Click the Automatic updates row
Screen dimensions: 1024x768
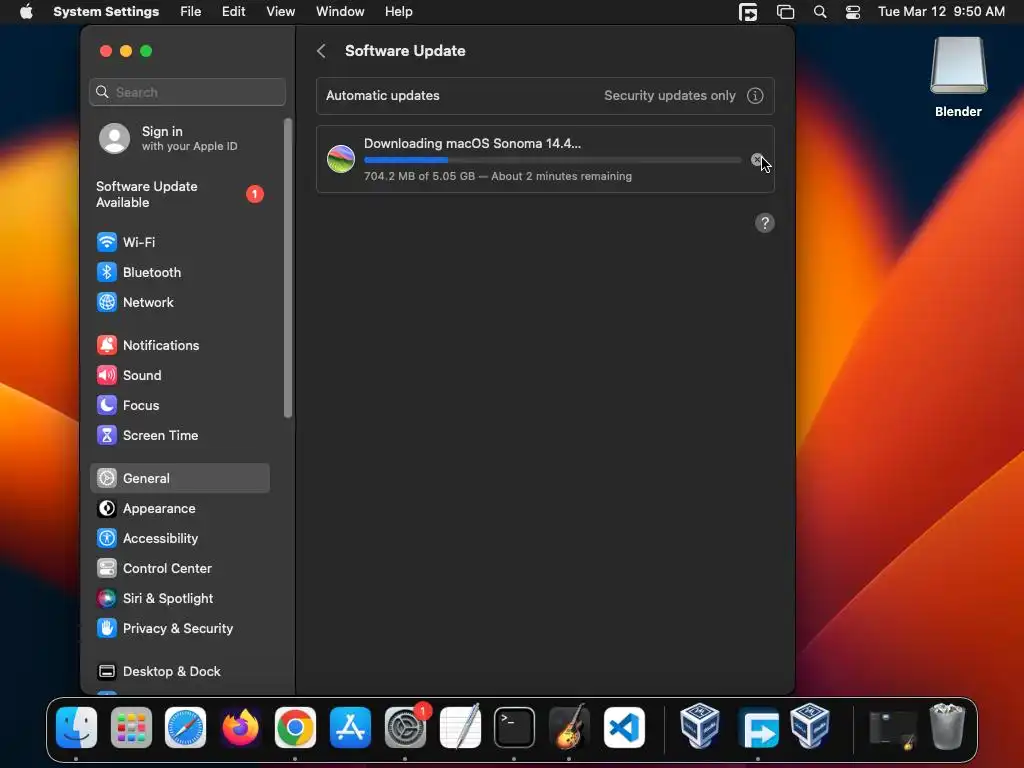545,96
